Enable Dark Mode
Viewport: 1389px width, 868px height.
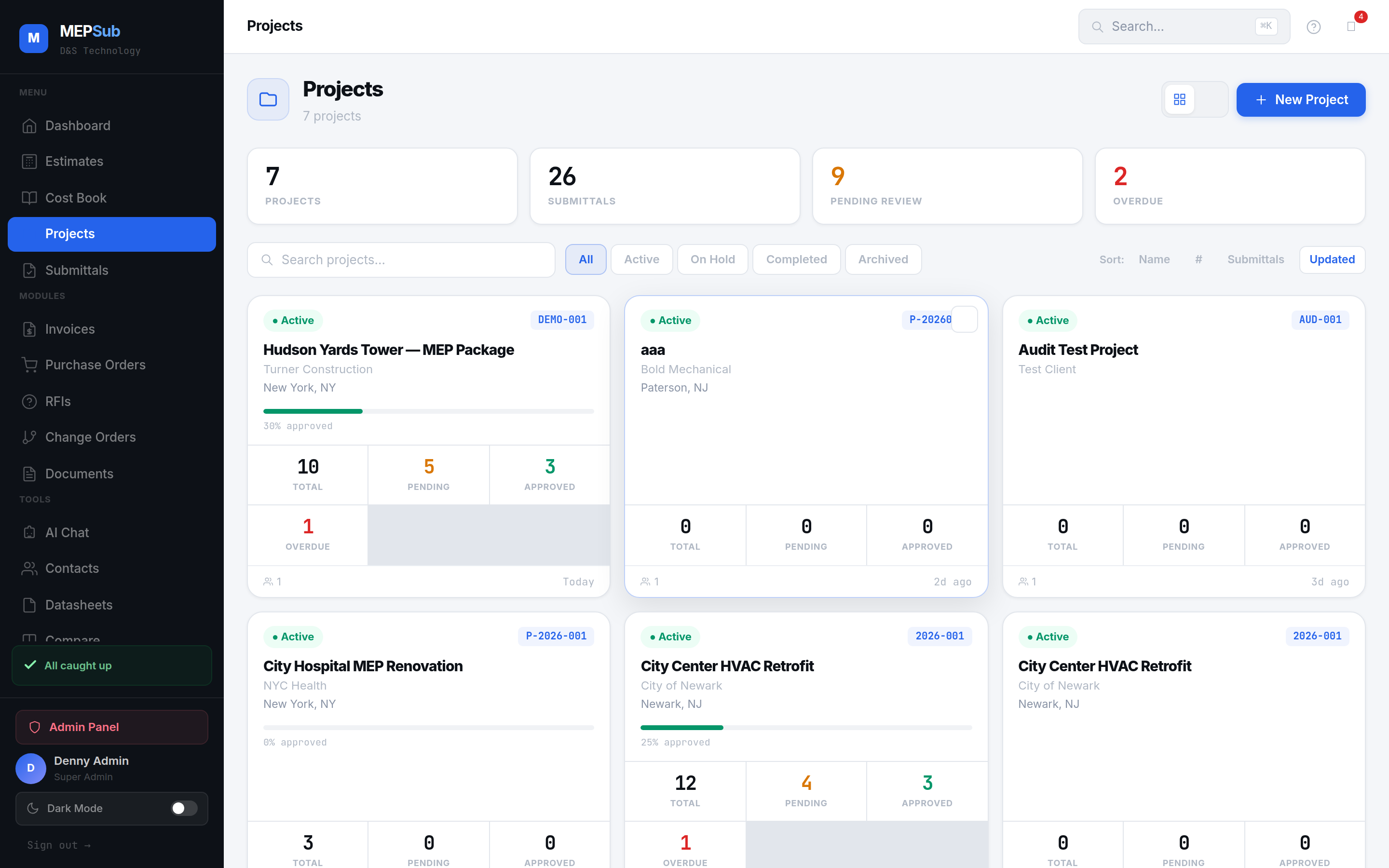[184, 808]
